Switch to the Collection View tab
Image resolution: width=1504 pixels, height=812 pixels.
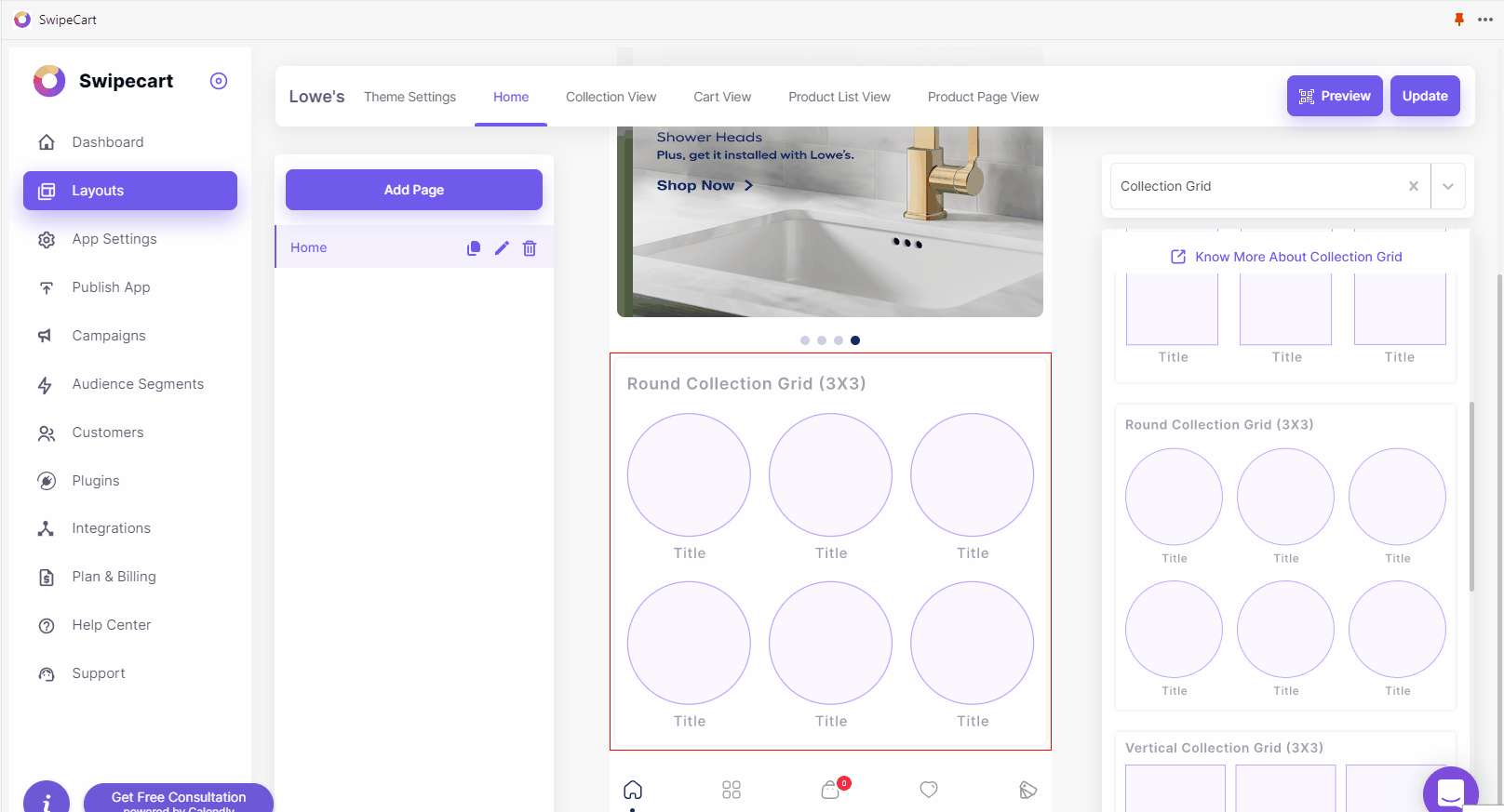pos(611,97)
